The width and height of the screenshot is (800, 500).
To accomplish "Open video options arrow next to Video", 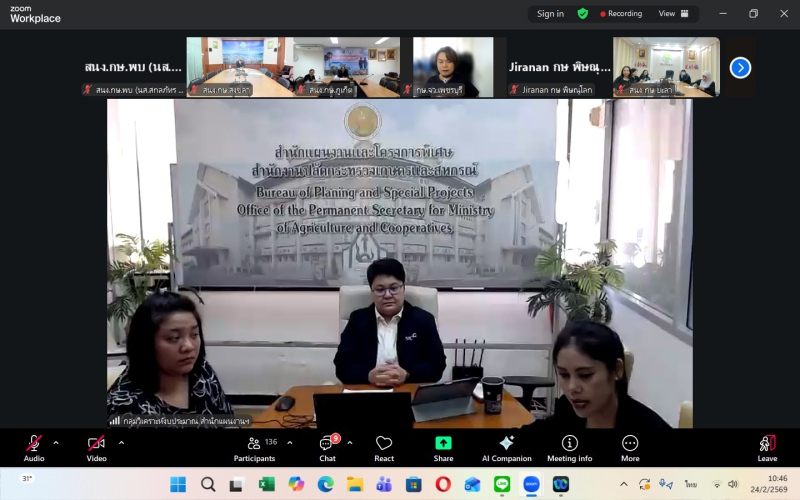I will (121, 442).
